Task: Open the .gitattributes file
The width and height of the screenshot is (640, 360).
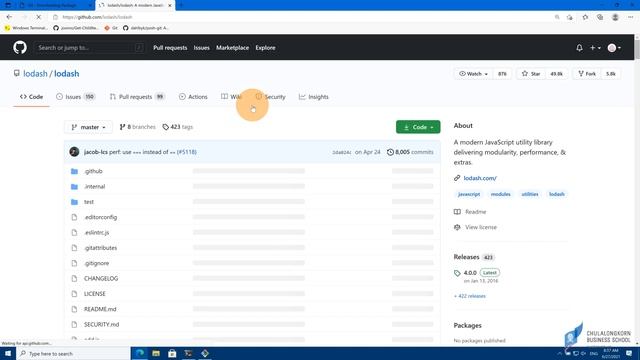Action: coord(100,248)
